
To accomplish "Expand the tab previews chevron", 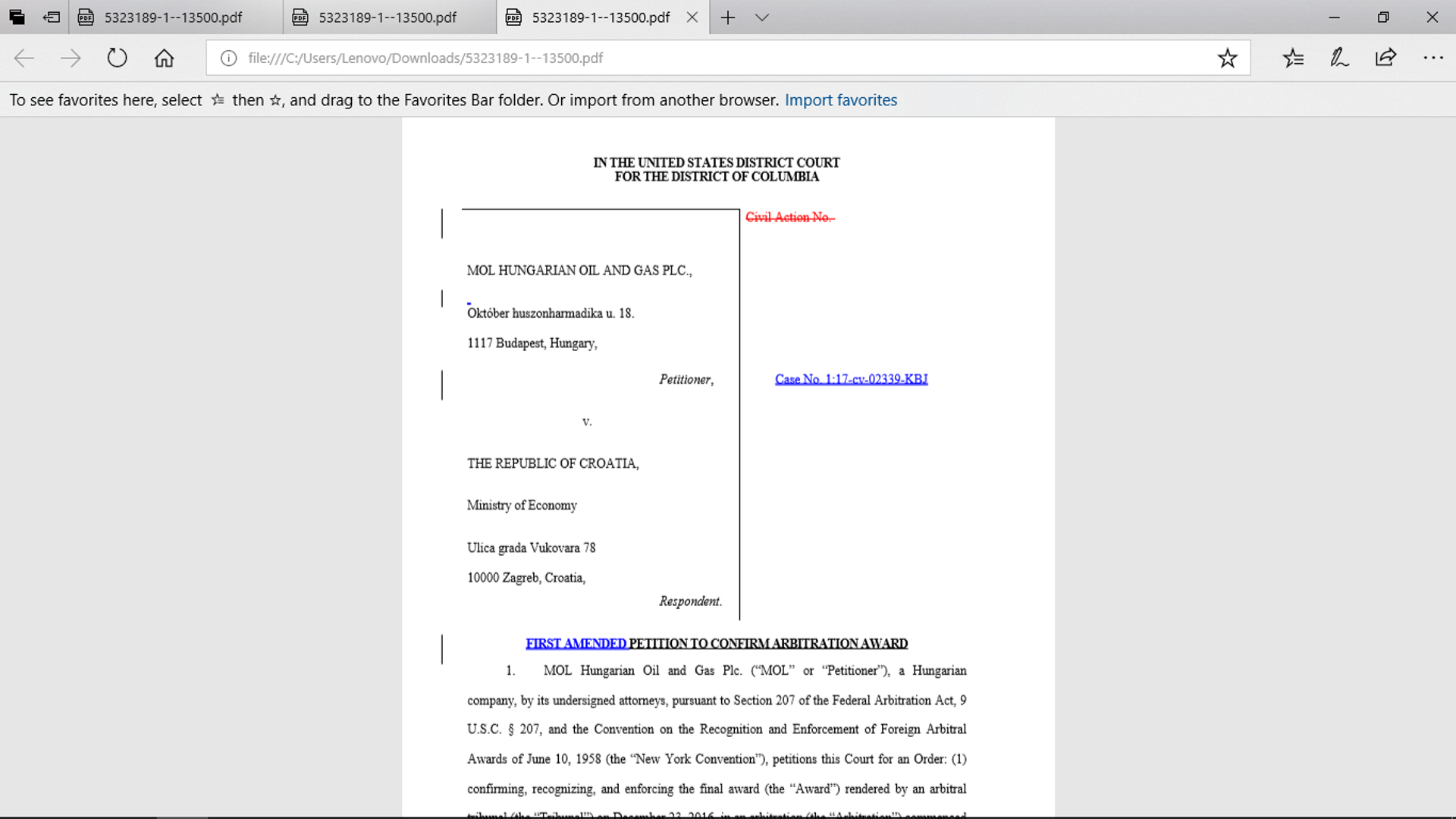I will [x=762, y=17].
